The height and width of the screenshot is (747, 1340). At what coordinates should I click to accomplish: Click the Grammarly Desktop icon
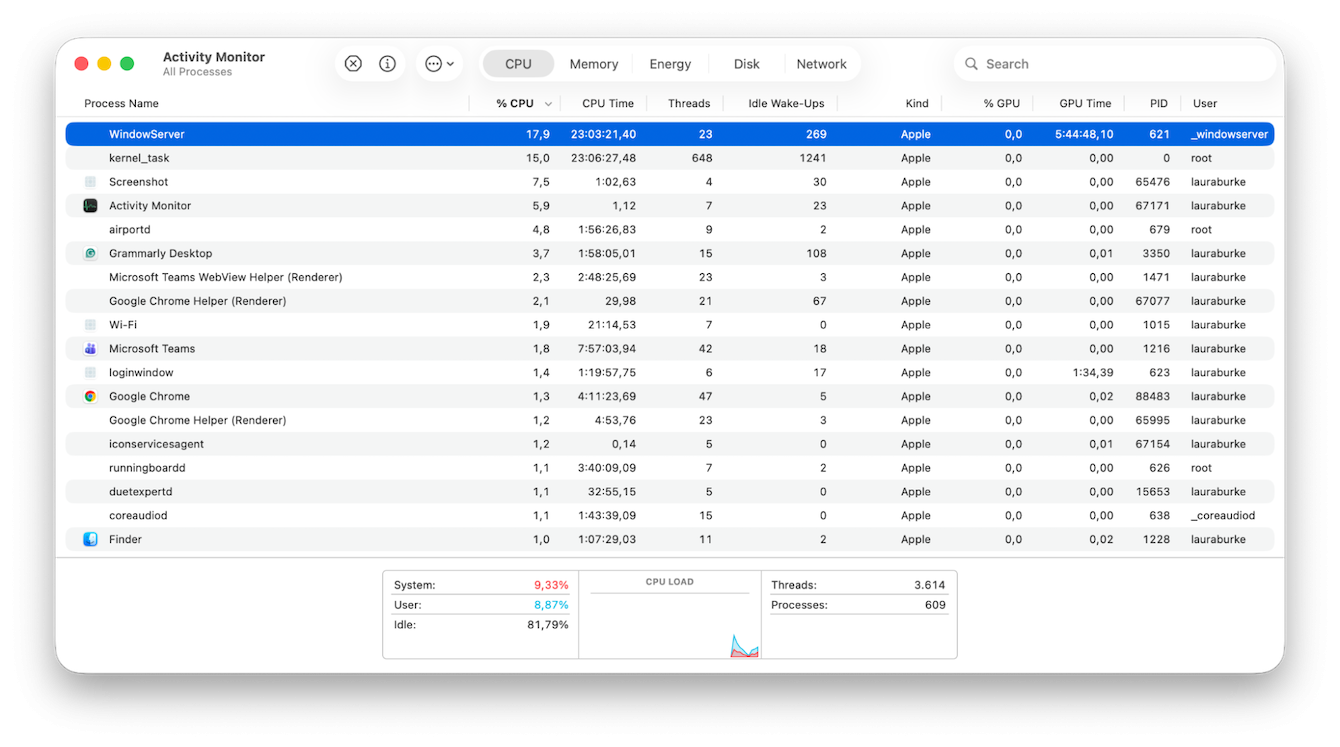tap(89, 253)
